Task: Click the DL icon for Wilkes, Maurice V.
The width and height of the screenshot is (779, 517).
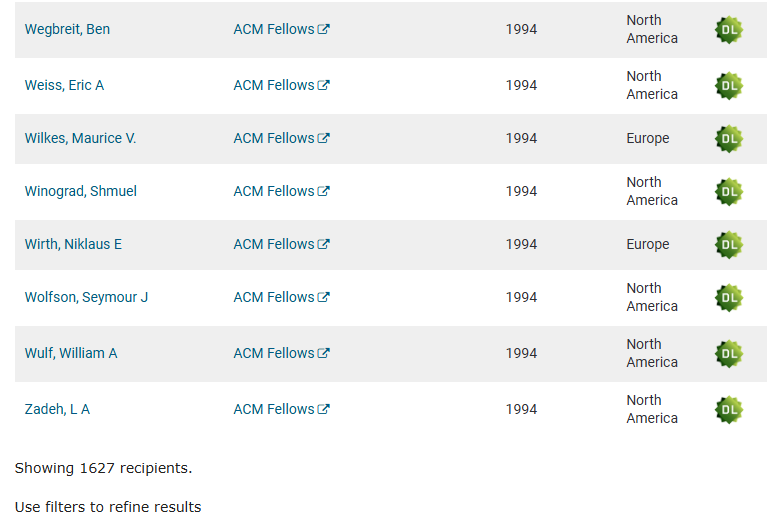Action: click(x=729, y=139)
